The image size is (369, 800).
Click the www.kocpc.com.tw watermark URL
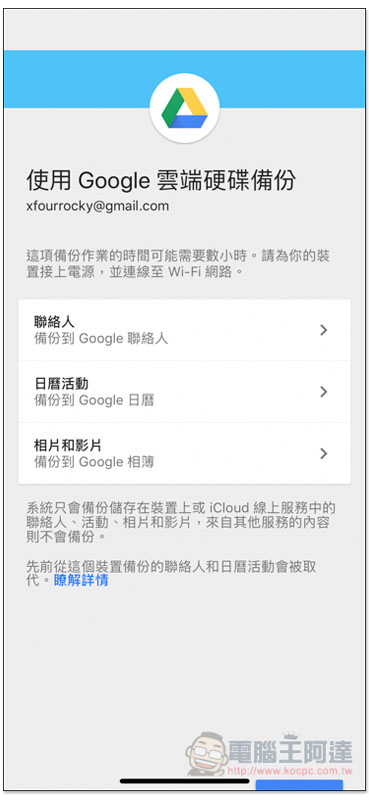pos(289,769)
